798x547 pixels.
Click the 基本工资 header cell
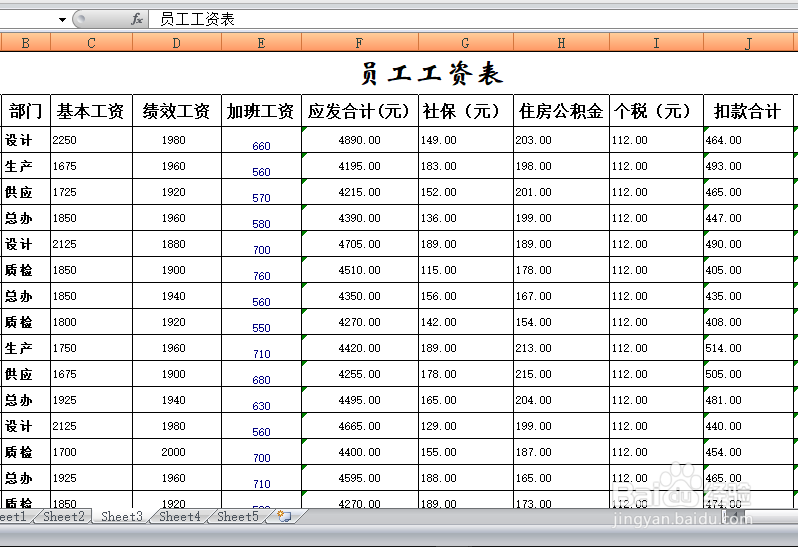point(92,110)
